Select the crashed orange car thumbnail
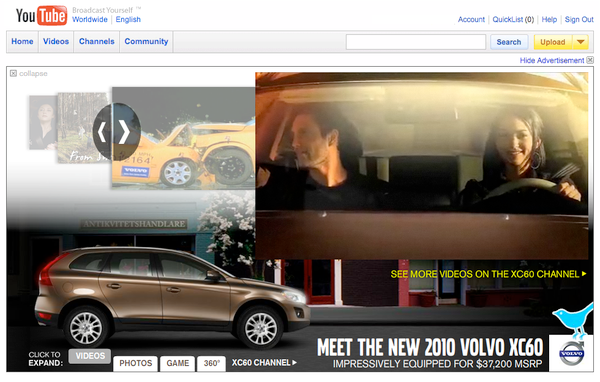This screenshot has height=382, width=600. 184,138
